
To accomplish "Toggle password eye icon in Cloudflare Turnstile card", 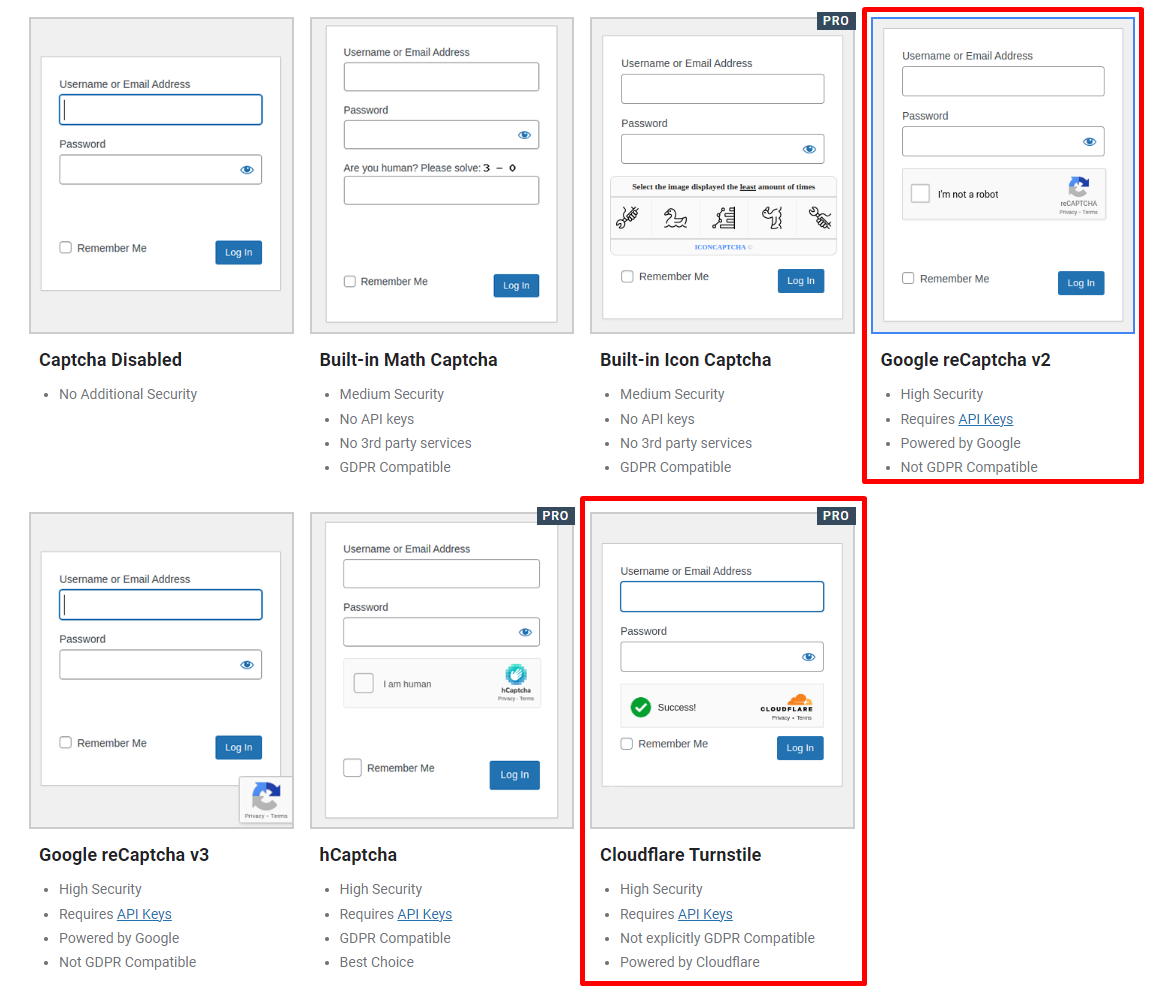I will pos(809,657).
